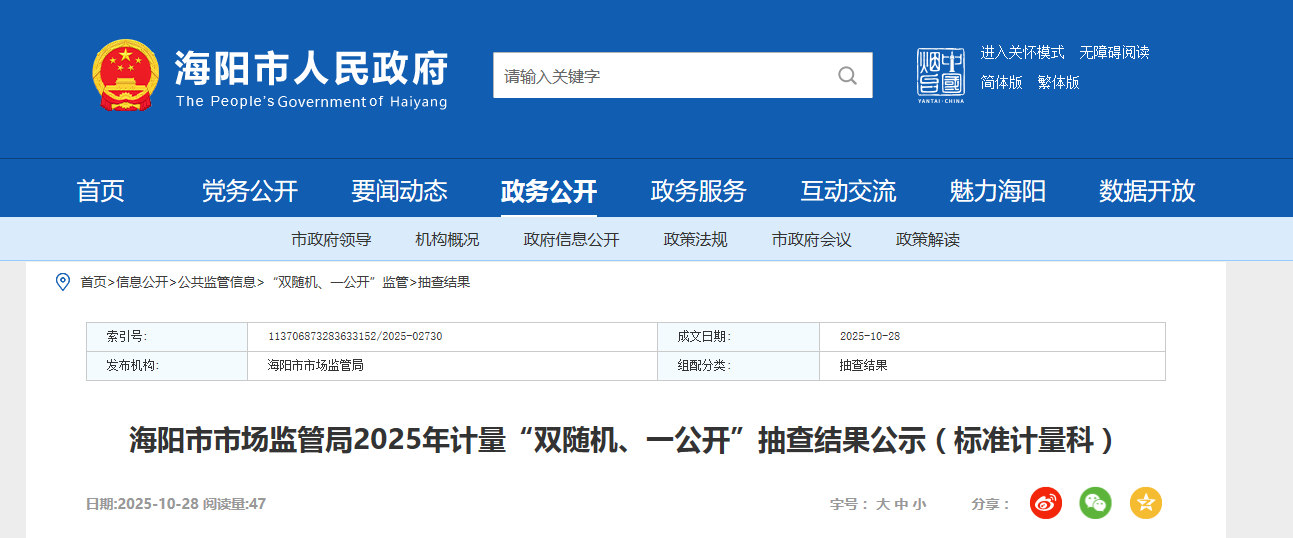Click the 组配分类 label cell
The image size is (1293, 538).
tap(738, 366)
